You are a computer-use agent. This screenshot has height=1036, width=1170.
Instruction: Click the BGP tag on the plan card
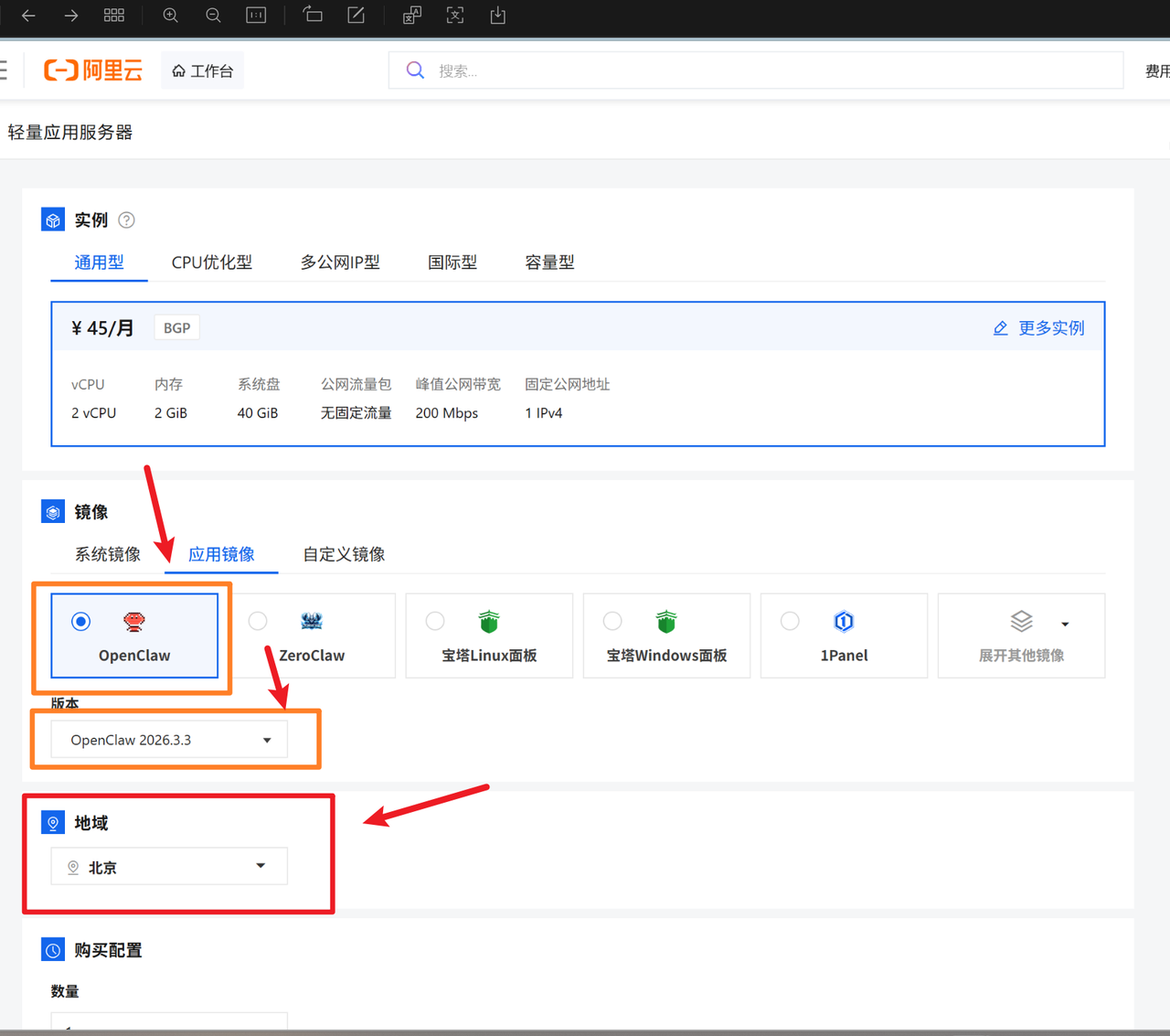click(x=177, y=328)
